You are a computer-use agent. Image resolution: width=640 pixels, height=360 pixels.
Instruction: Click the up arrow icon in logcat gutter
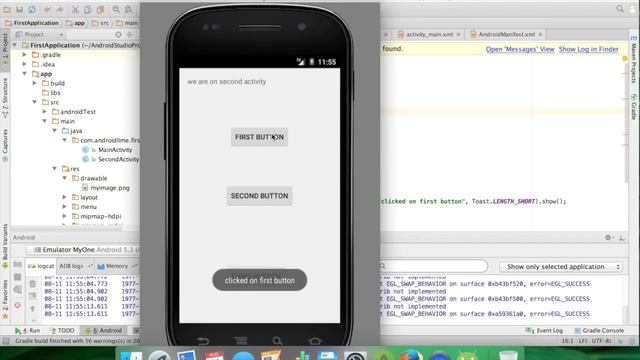point(32,309)
